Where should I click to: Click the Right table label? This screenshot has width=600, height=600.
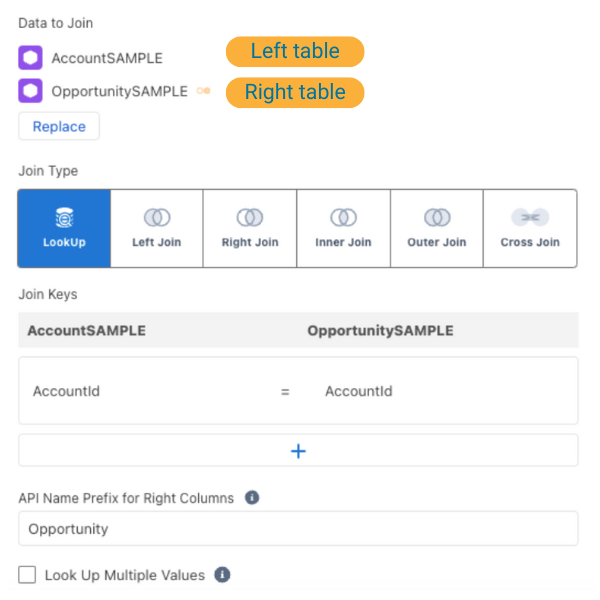pos(295,93)
